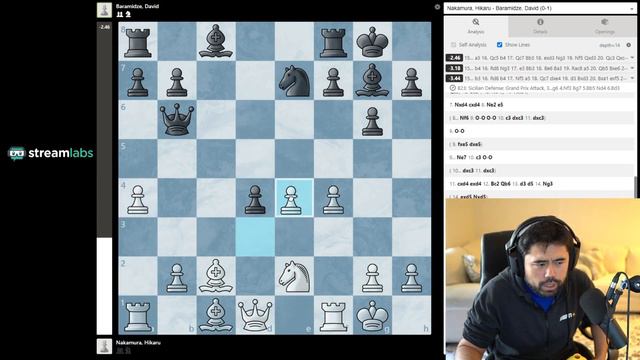Select the white knight on e2
The width and height of the screenshot is (640, 360).
tap(294, 276)
